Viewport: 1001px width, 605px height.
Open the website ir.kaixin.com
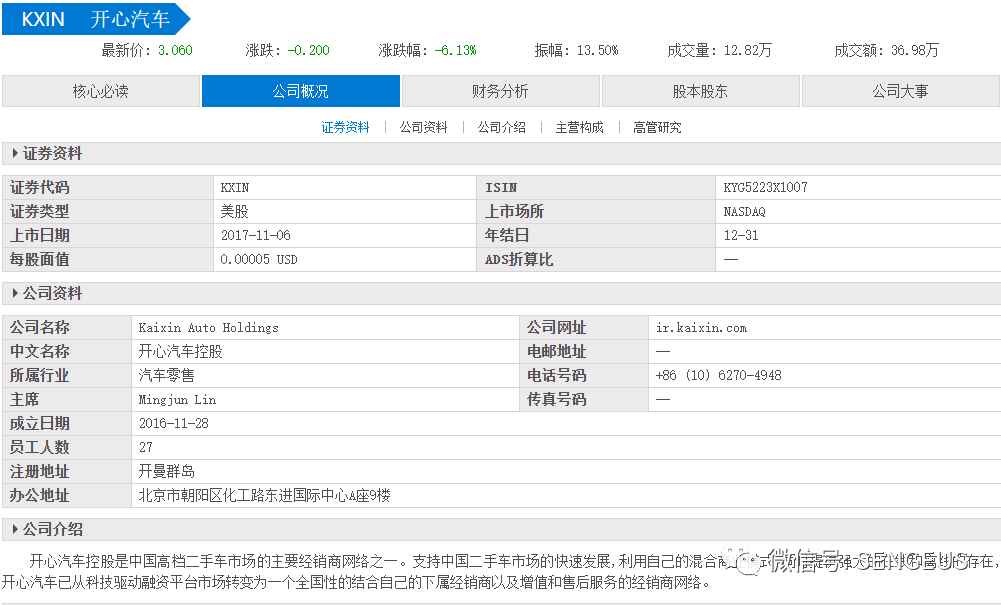tap(702, 328)
